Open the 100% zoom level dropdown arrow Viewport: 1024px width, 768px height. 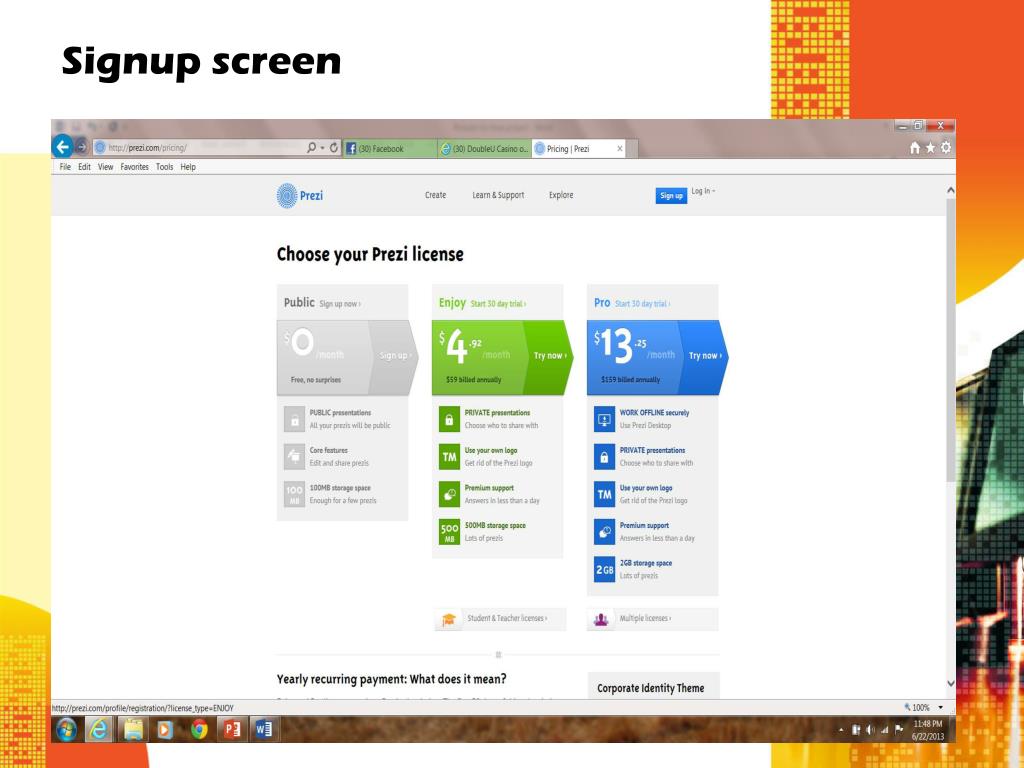(x=940, y=707)
